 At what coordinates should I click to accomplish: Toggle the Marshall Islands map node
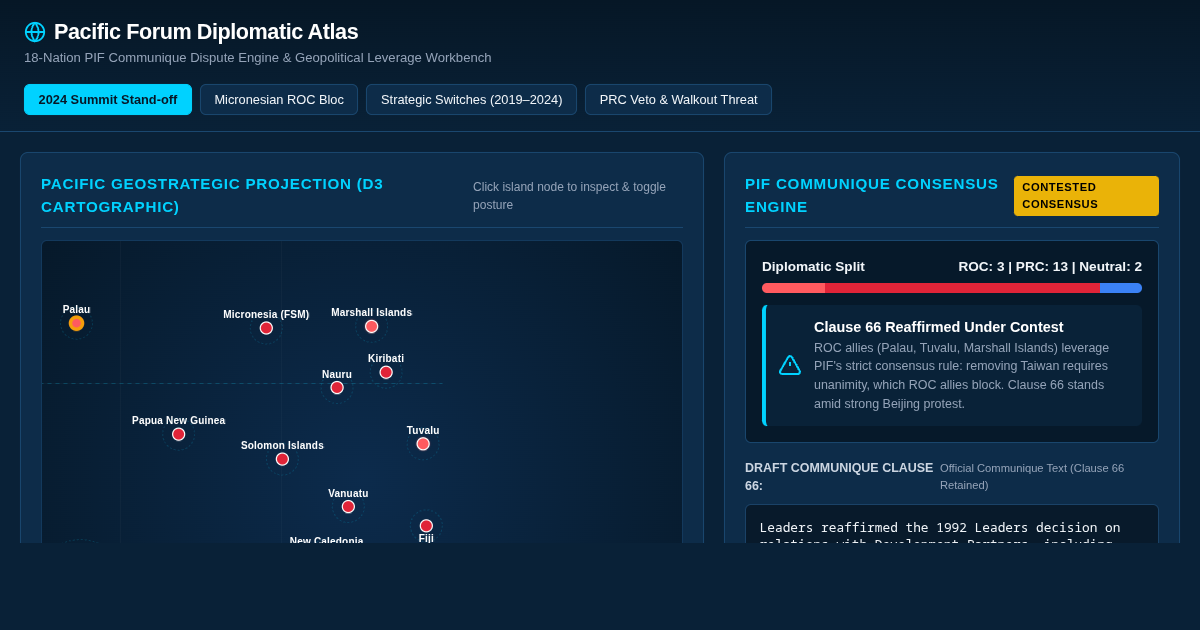coord(372,326)
